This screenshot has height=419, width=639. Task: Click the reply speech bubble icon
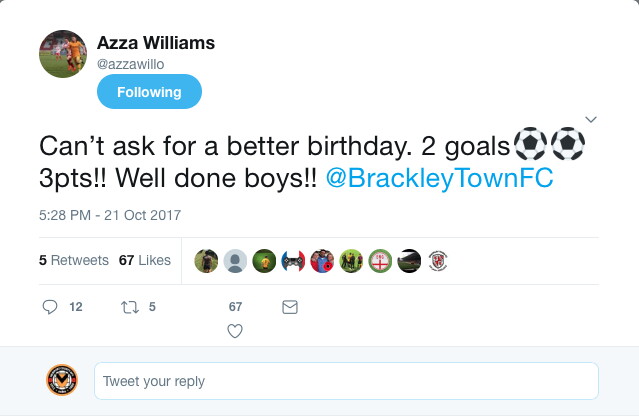click(x=51, y=308)
